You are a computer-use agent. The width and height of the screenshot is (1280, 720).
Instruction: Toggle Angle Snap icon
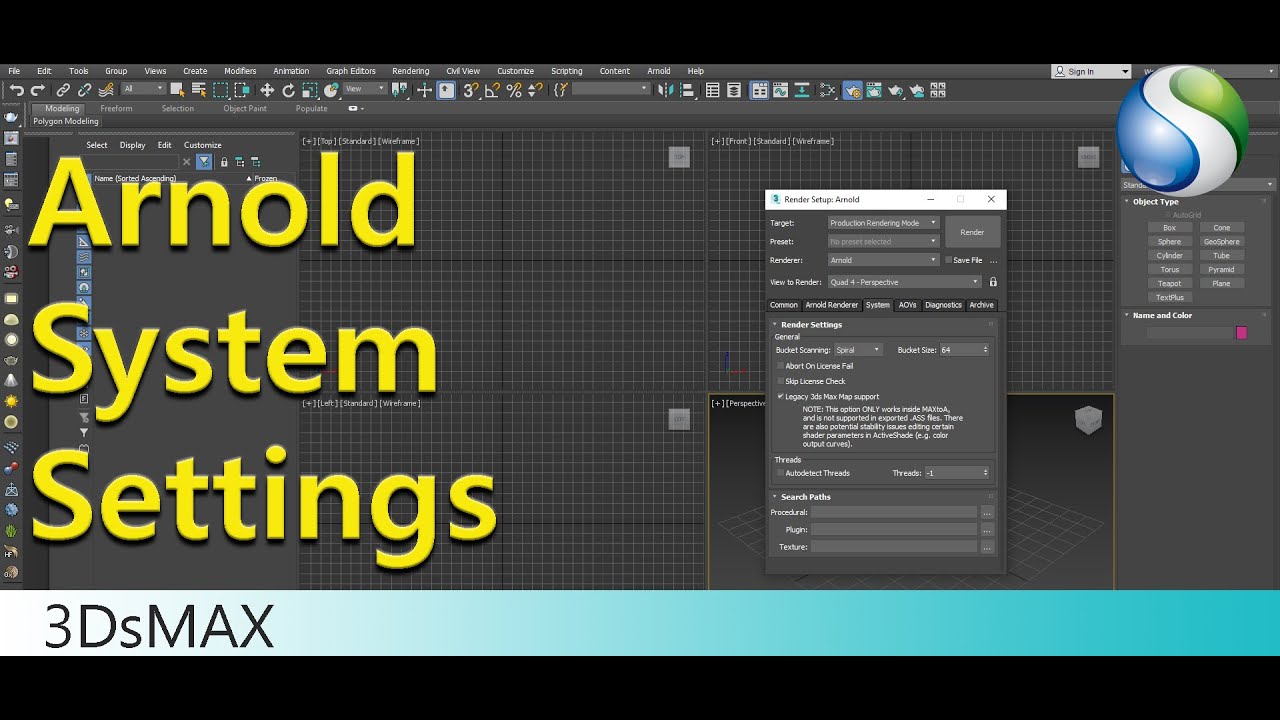(491, 90)
